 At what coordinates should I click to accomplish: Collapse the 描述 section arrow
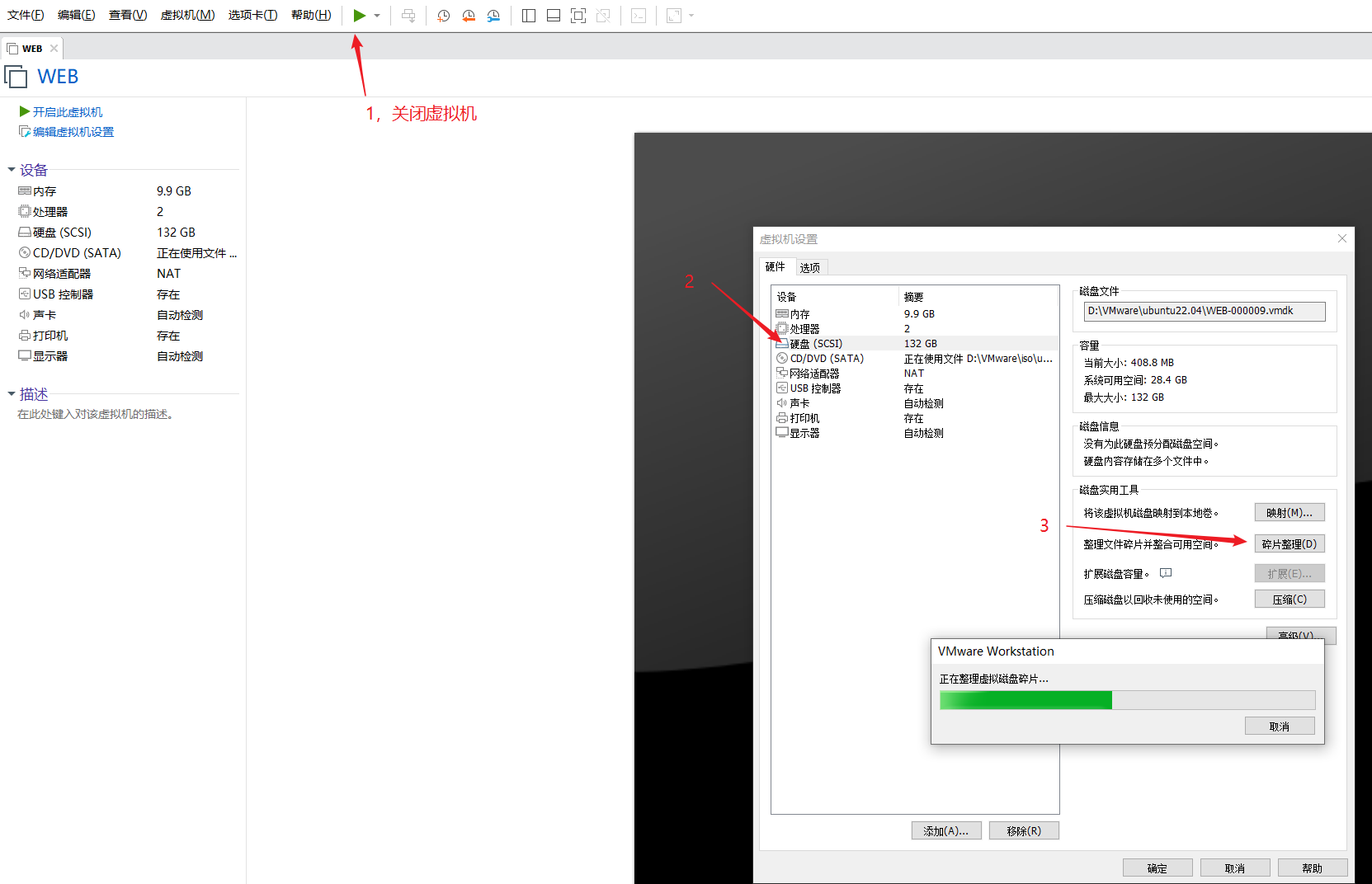12,394
